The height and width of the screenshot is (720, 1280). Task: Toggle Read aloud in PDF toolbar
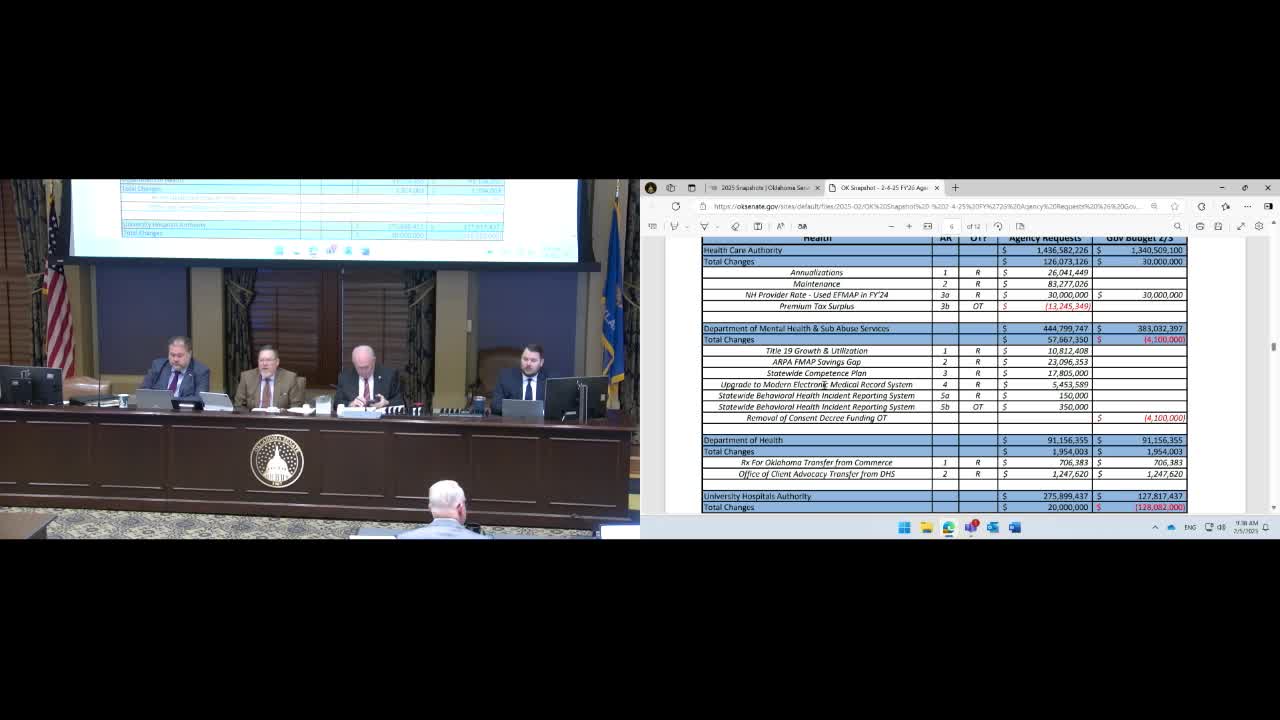coord(780,226)
